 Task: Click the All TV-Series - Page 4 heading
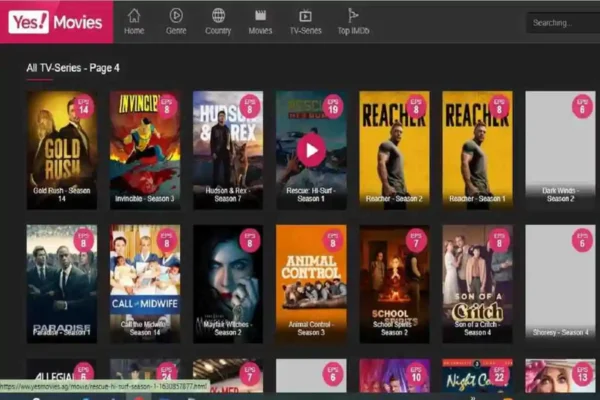[x=73, y=68]
